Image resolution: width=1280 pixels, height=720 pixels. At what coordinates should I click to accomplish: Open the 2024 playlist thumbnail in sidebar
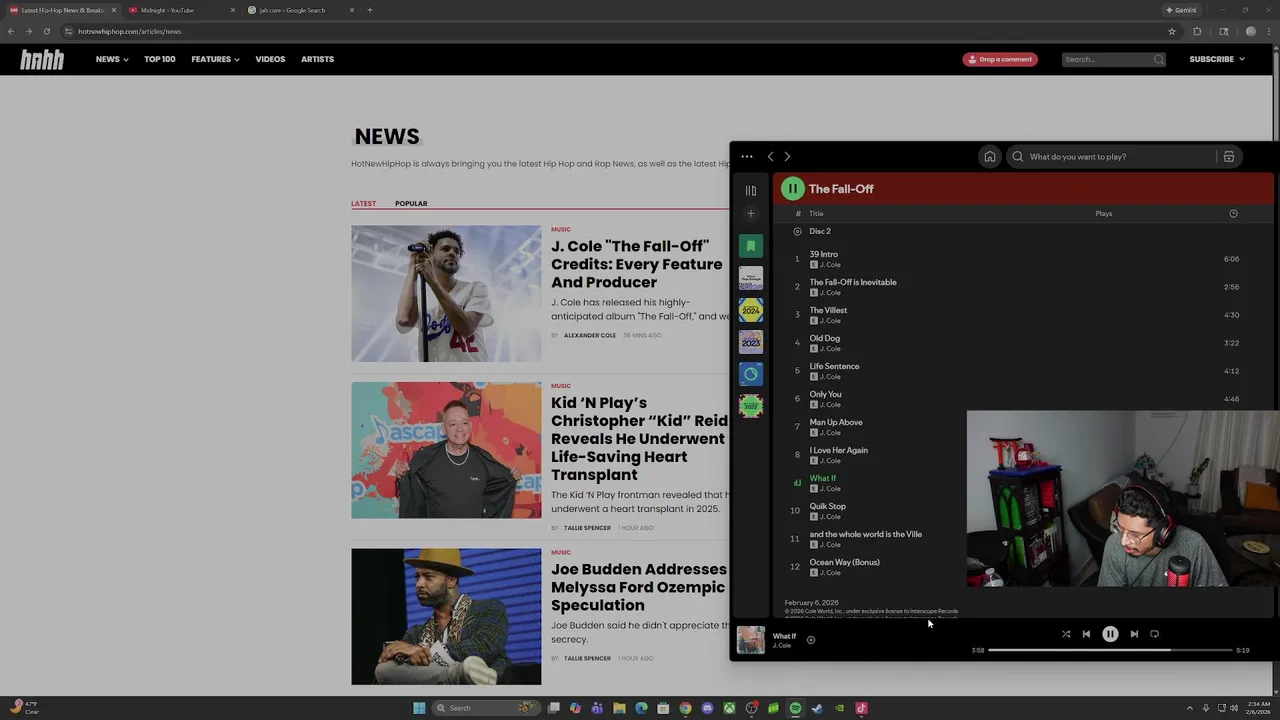tap(751, 310)
